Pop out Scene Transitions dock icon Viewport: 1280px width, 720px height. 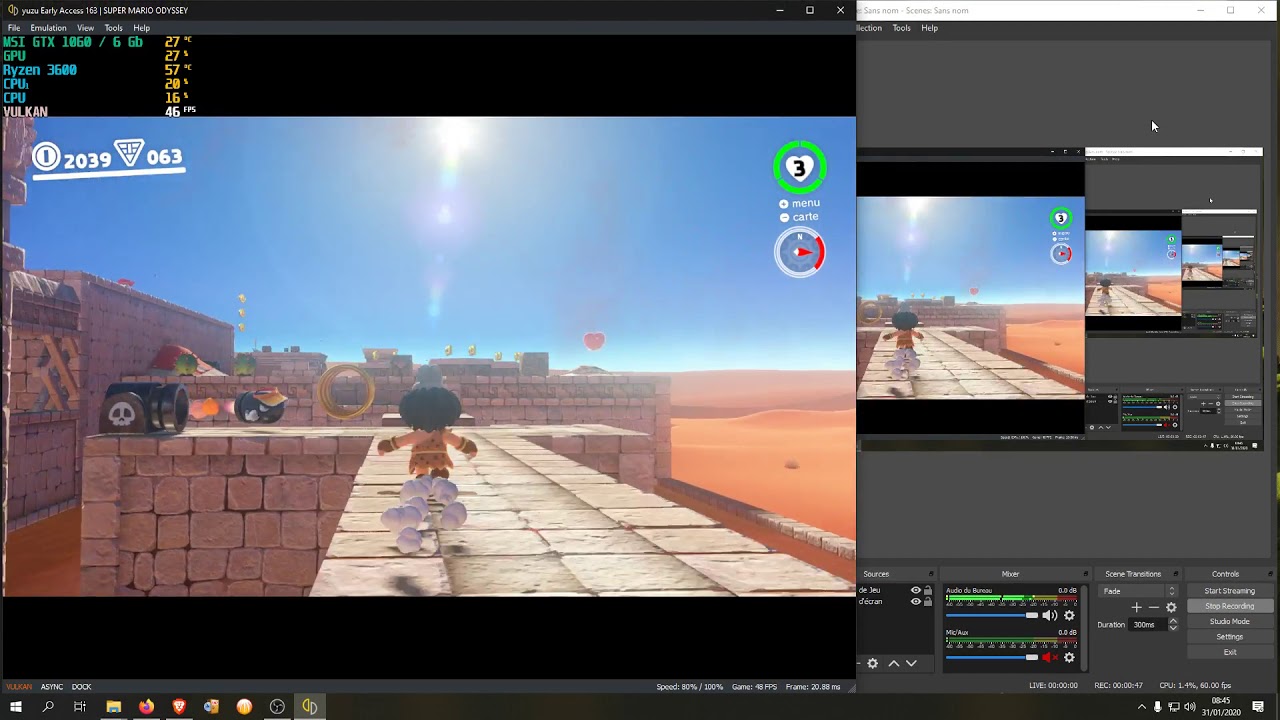point(1175,574)
